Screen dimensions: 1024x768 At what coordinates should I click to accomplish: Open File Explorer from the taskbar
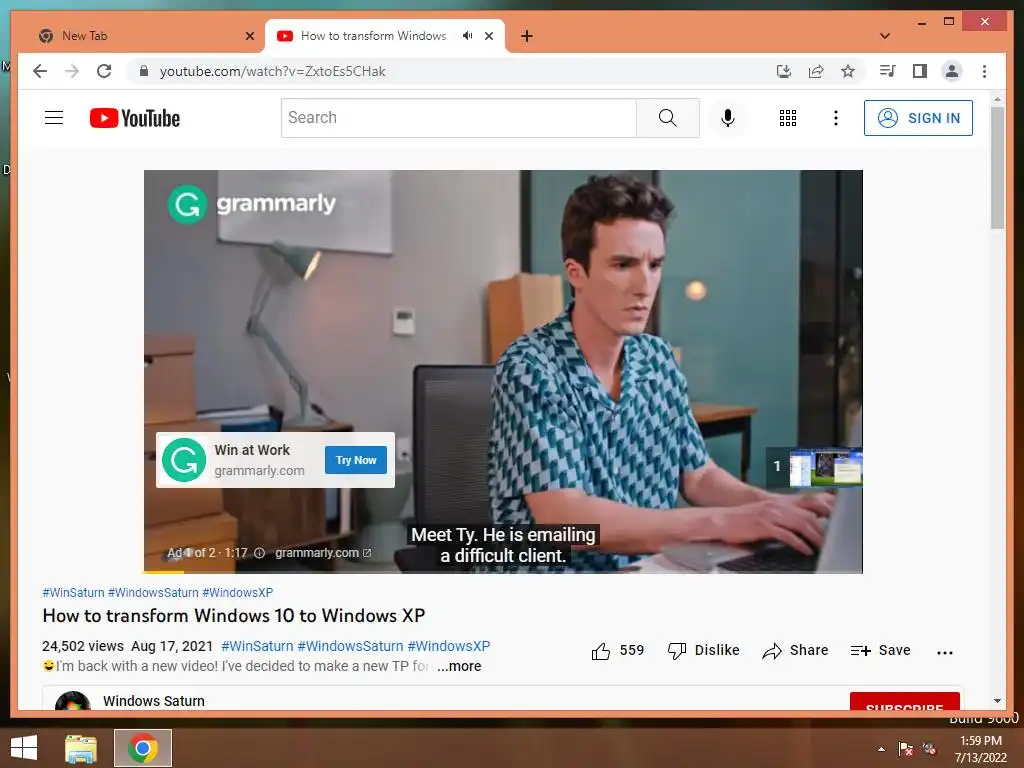pos(81,748)
